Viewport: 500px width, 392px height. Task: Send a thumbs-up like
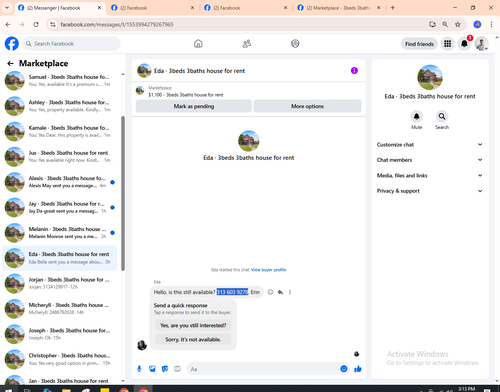click(358, 369)
